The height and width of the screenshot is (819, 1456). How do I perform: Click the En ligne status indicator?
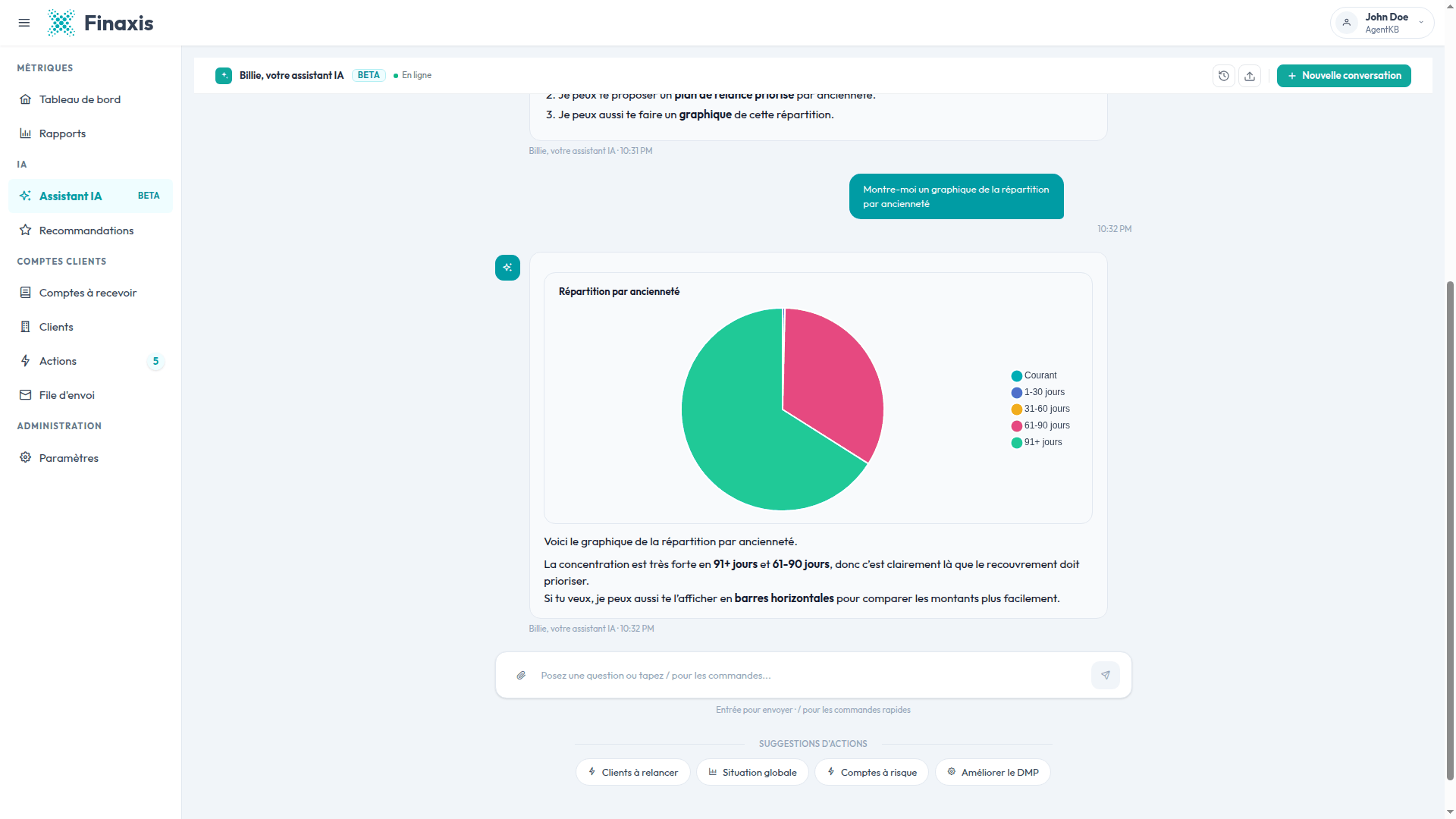tap(413, 75)
